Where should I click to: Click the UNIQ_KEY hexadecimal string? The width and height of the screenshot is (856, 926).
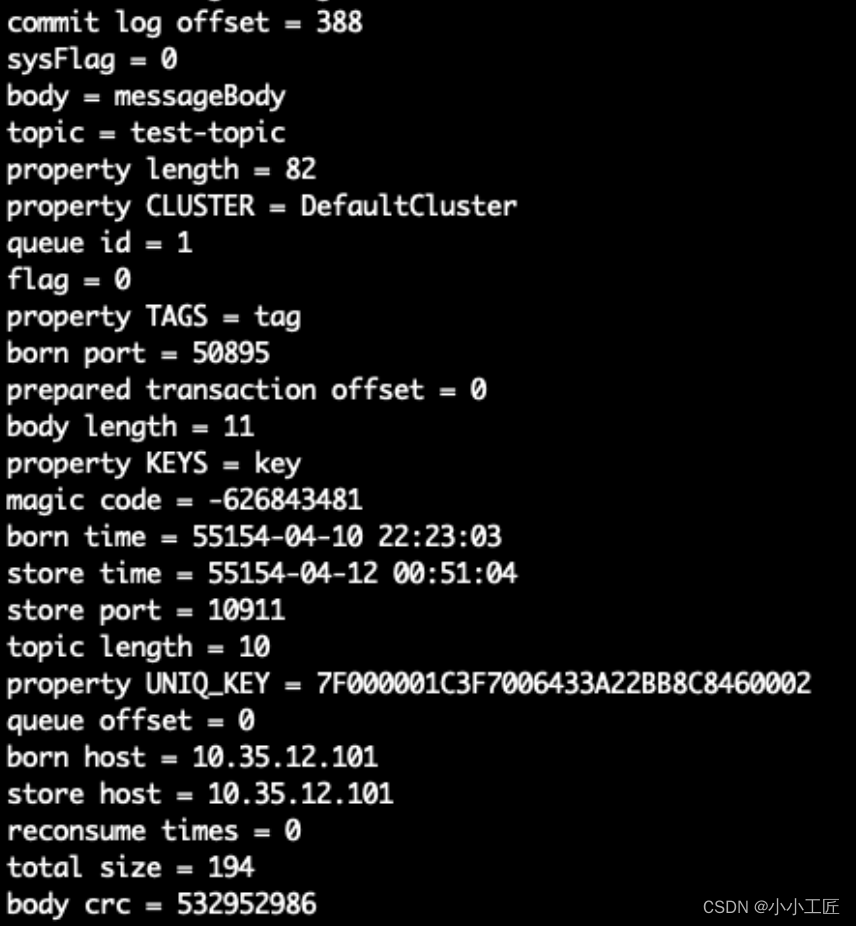(x=564, y=683)
